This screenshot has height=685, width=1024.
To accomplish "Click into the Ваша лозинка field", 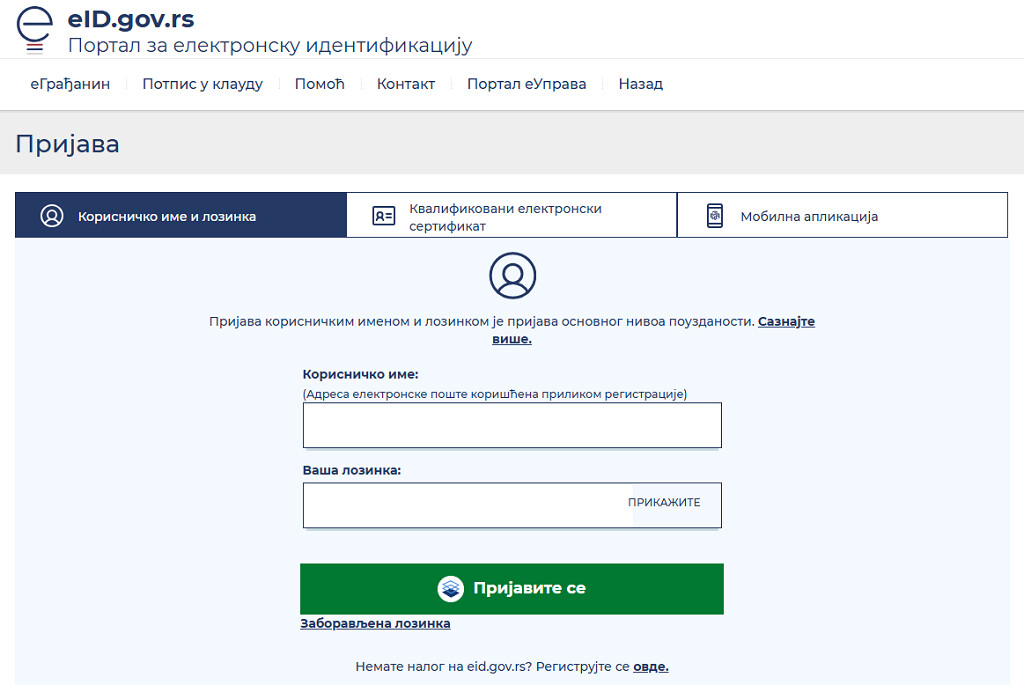I will (x=465, y=506).
